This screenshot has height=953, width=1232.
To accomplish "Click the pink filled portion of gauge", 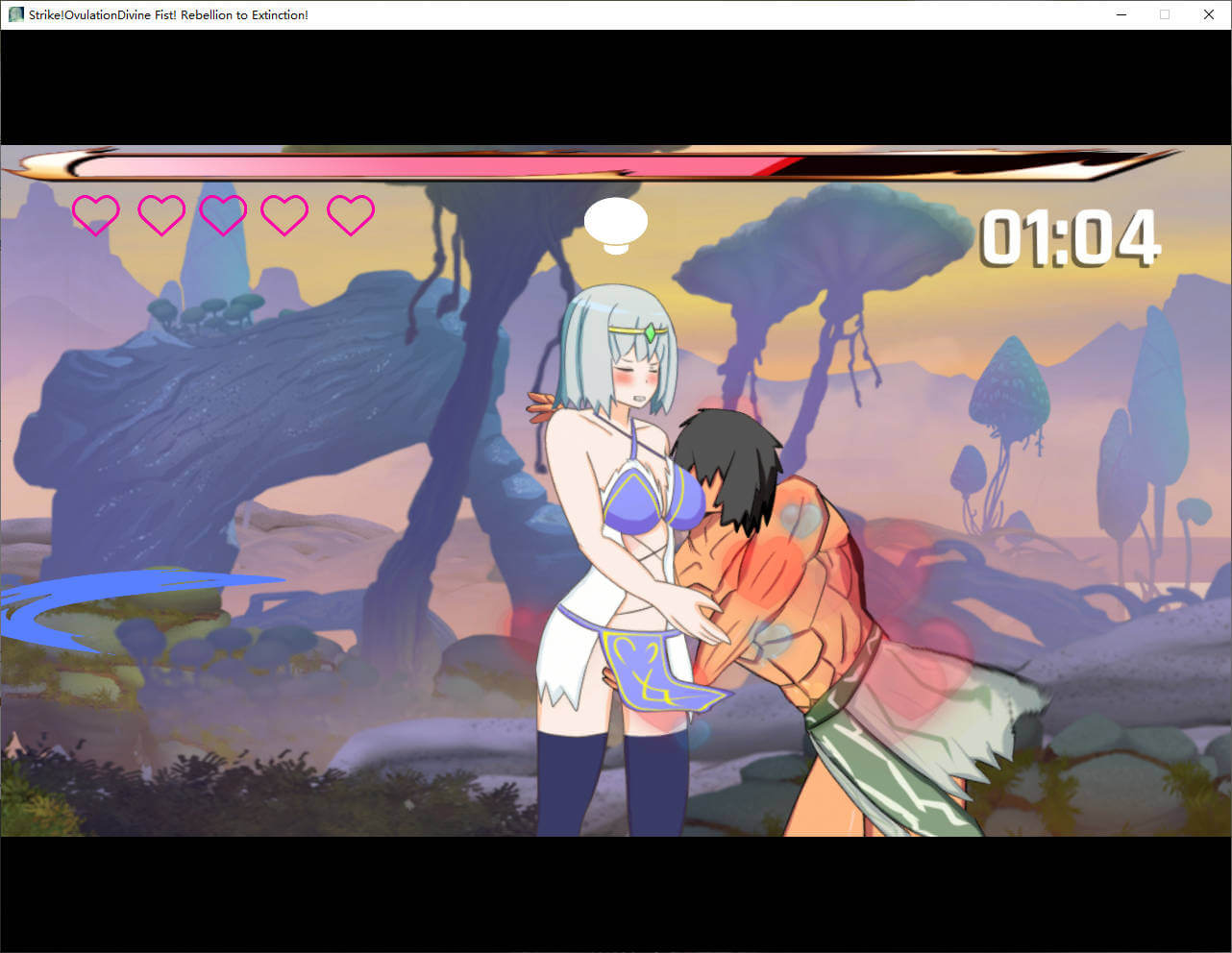I will coord(432,166).
